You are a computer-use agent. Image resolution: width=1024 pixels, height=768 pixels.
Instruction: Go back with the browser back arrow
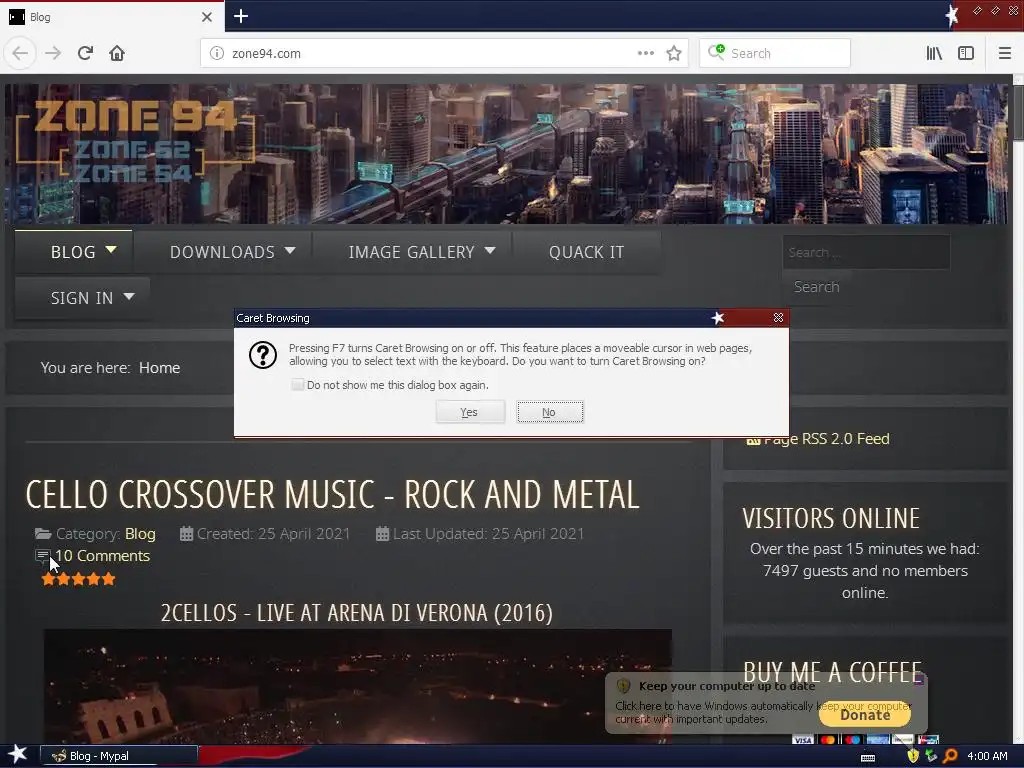20,53
